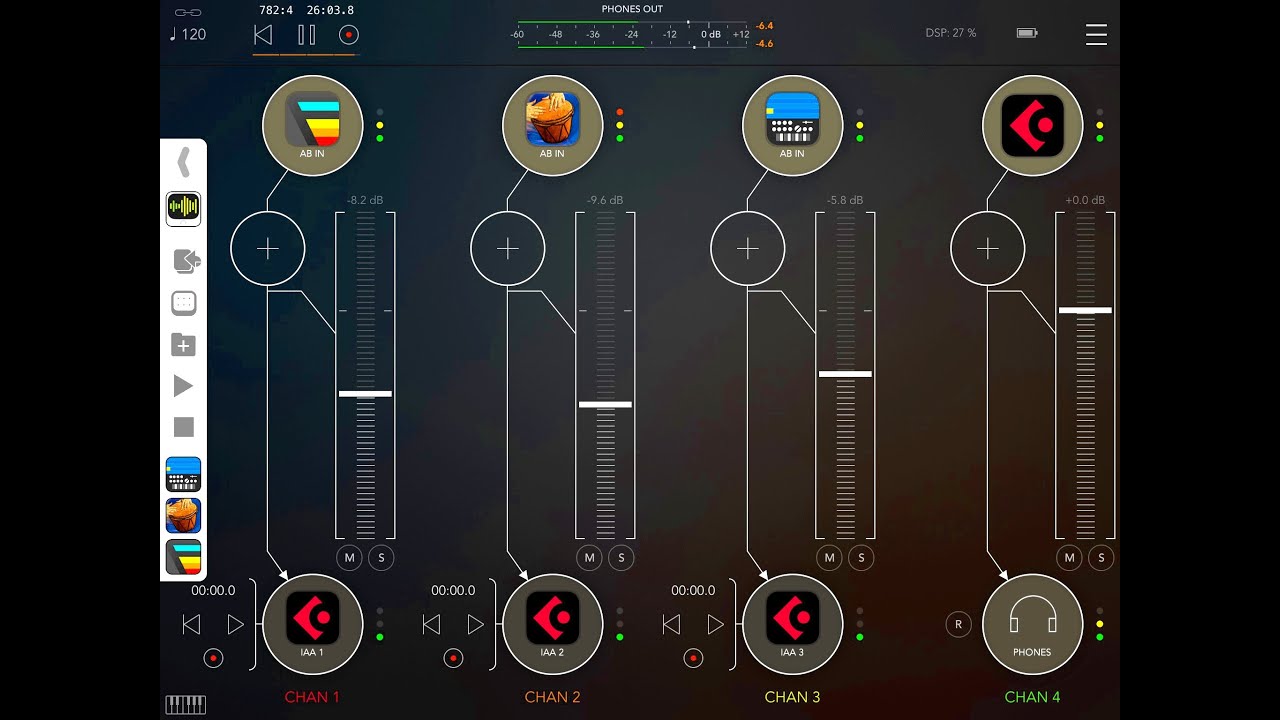The image size is (1280, 720).
Task: Record on the IAA 2 transport
Action: click(453, 658)
